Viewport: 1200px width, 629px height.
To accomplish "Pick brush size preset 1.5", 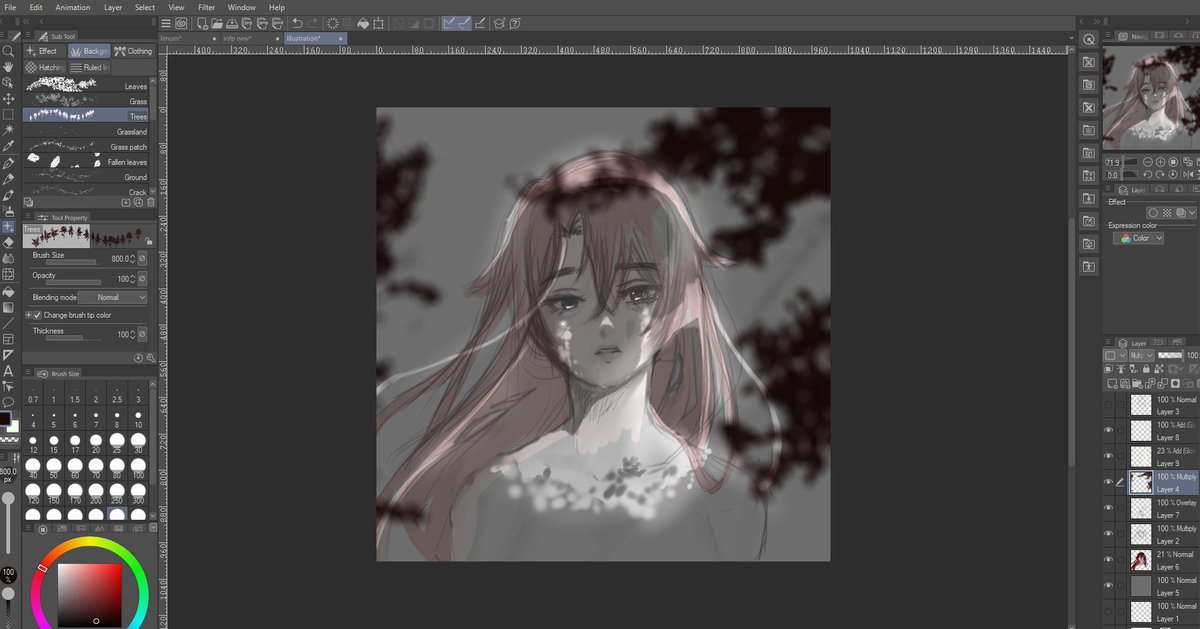I will point(75,393).
